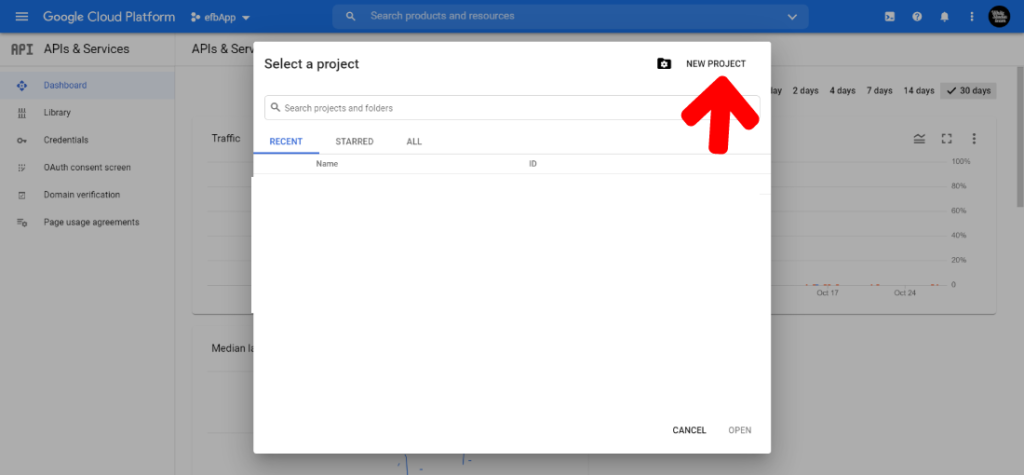Viewport: 1024px width, 475px height.
Task: Open the hamburger navigation menu
Action: click(x=22, y=16)
